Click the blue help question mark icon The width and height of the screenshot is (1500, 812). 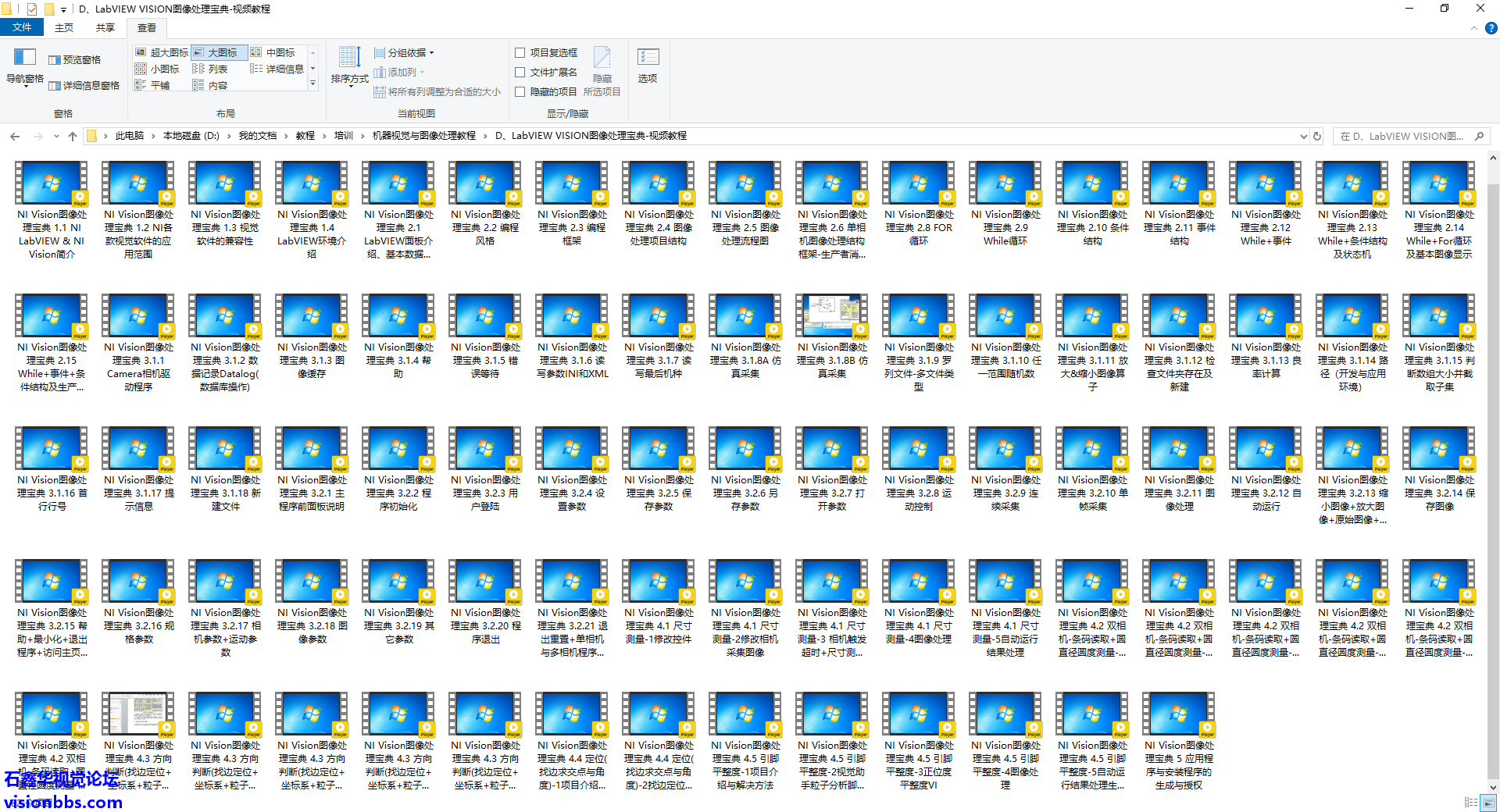(1491, 28)
